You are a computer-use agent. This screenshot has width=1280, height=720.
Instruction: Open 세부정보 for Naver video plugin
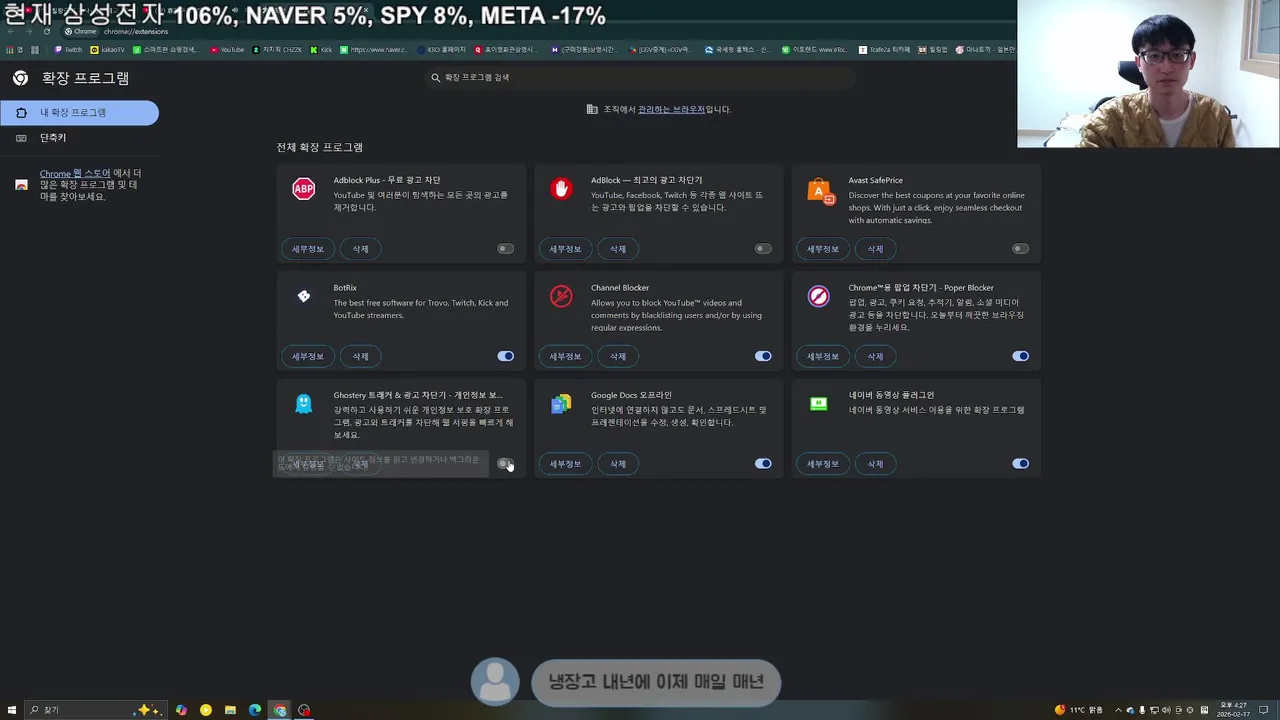pyautogui.click(x=823, y=464)
